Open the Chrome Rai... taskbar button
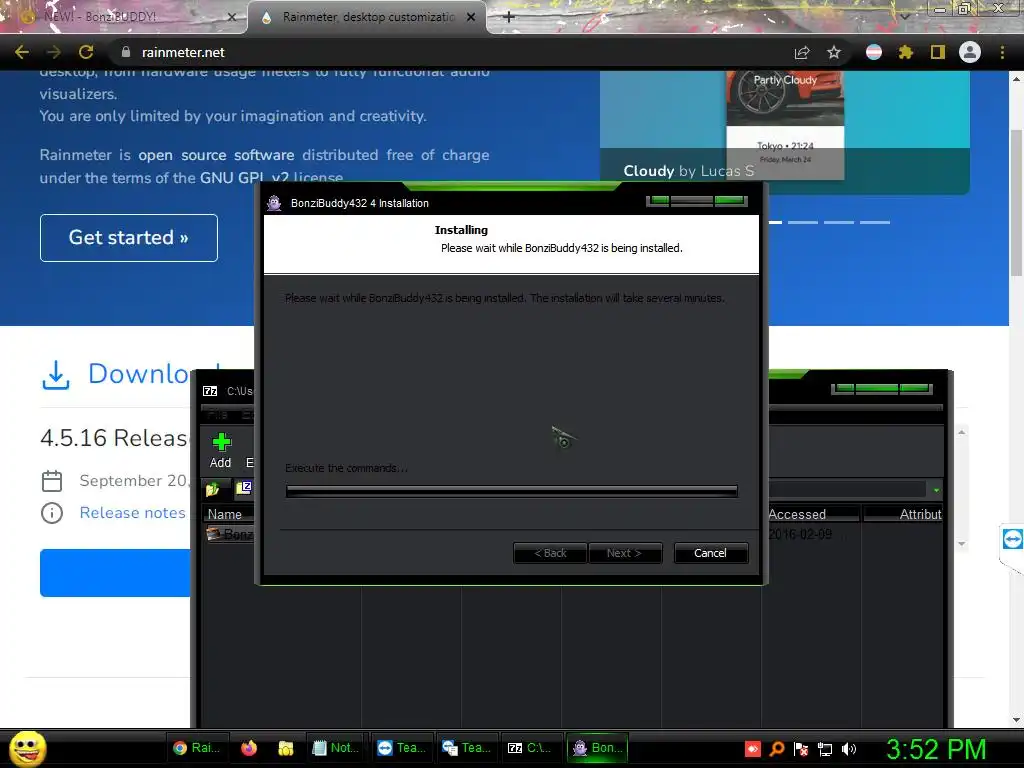Image resolution: width=1024 pixels, height=768 pixels. click(x=196, y=748)
